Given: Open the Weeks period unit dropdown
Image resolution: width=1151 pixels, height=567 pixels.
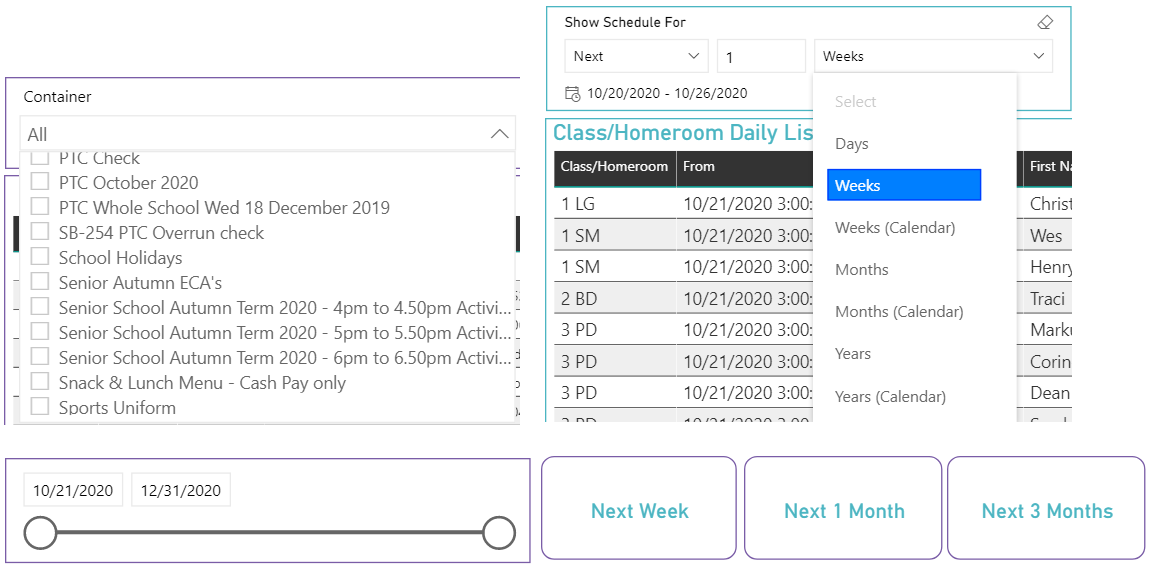Looking at the screenshot, I should point(933,56).
